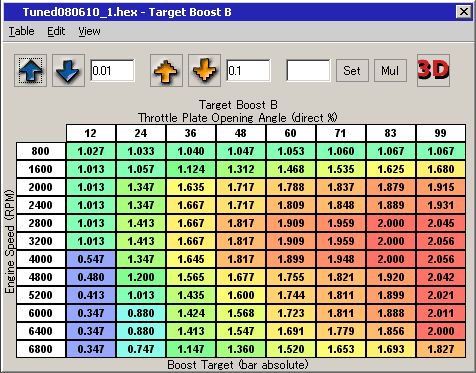Viewport: 476px width, 373px height.
Task: Open the View menu
Action: (89, 31)
